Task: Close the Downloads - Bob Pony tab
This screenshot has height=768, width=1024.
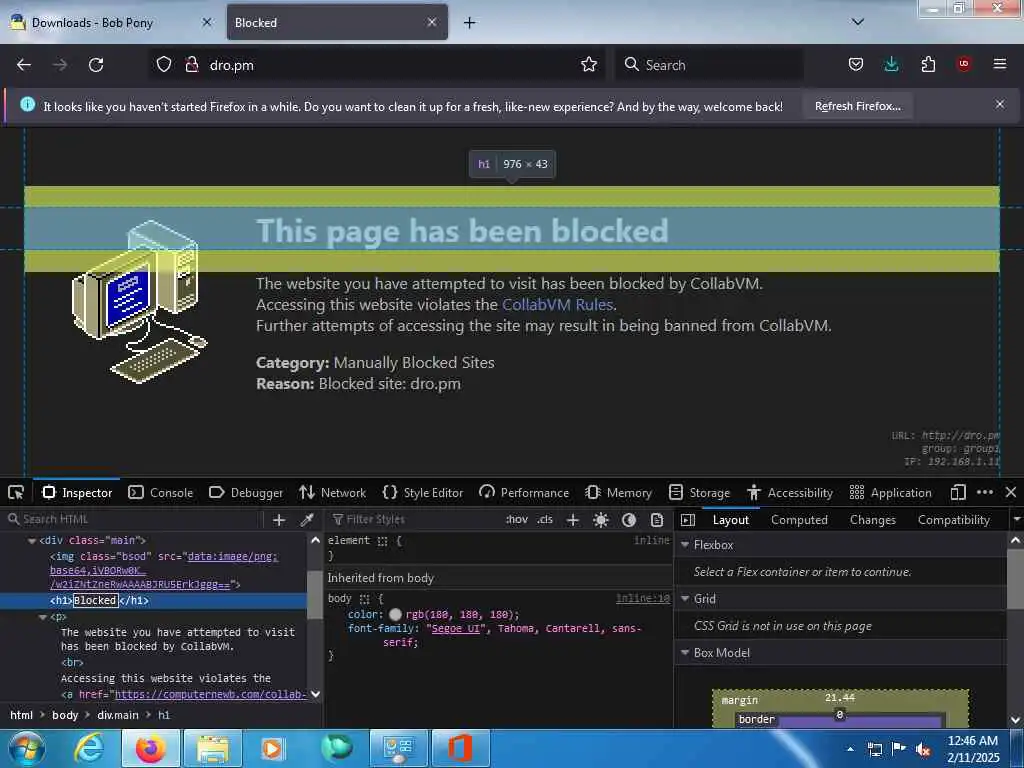Action: [x=207, y=22]
